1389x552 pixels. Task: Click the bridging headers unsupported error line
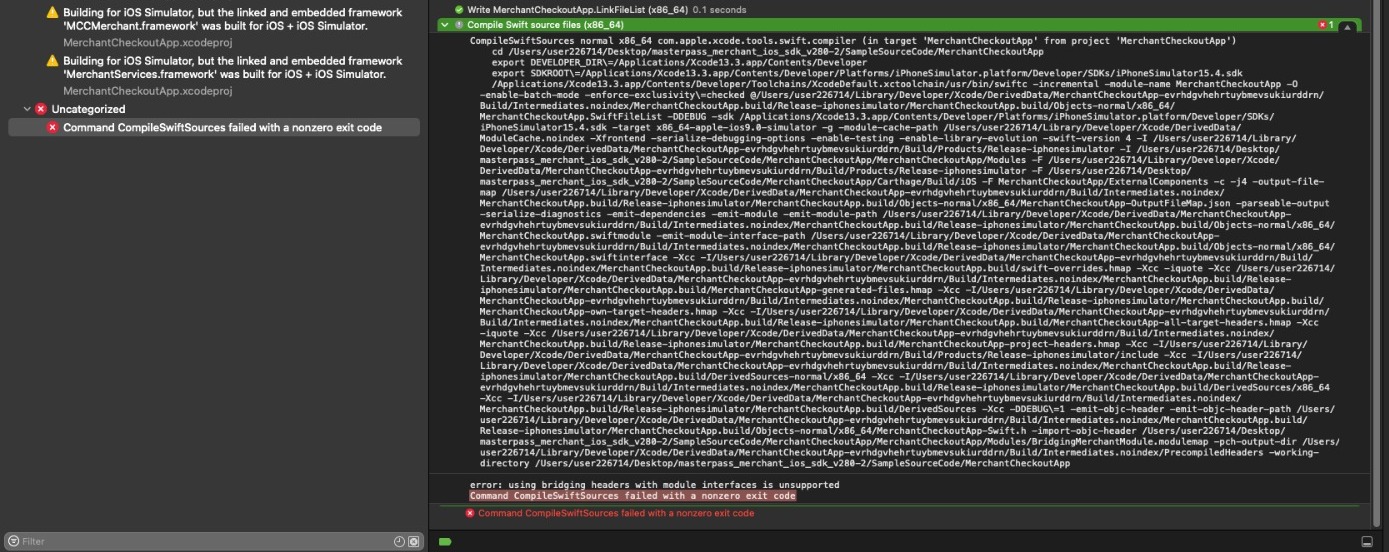654,485
